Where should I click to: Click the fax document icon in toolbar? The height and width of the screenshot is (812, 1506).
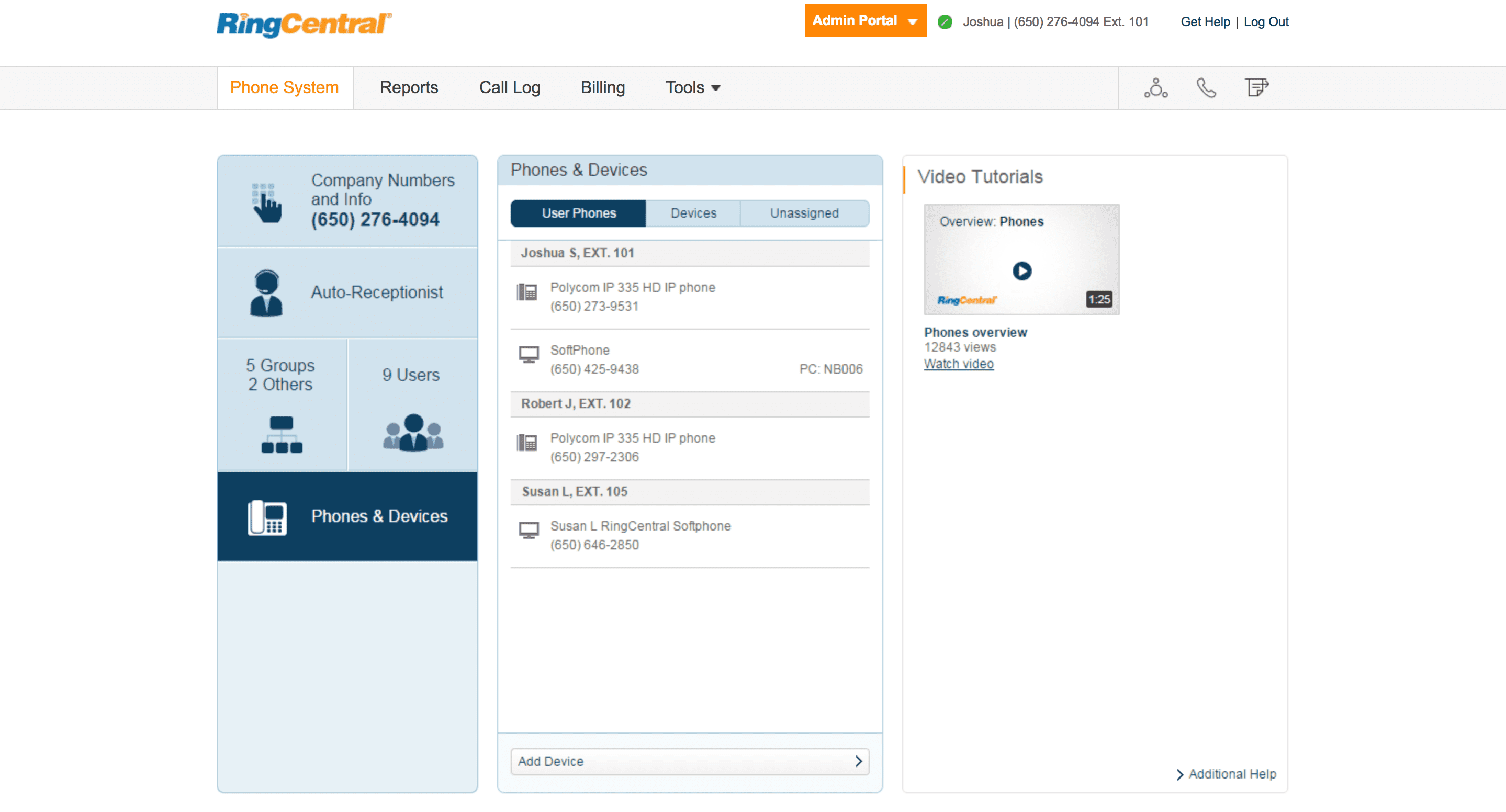tap(1256, 88)
